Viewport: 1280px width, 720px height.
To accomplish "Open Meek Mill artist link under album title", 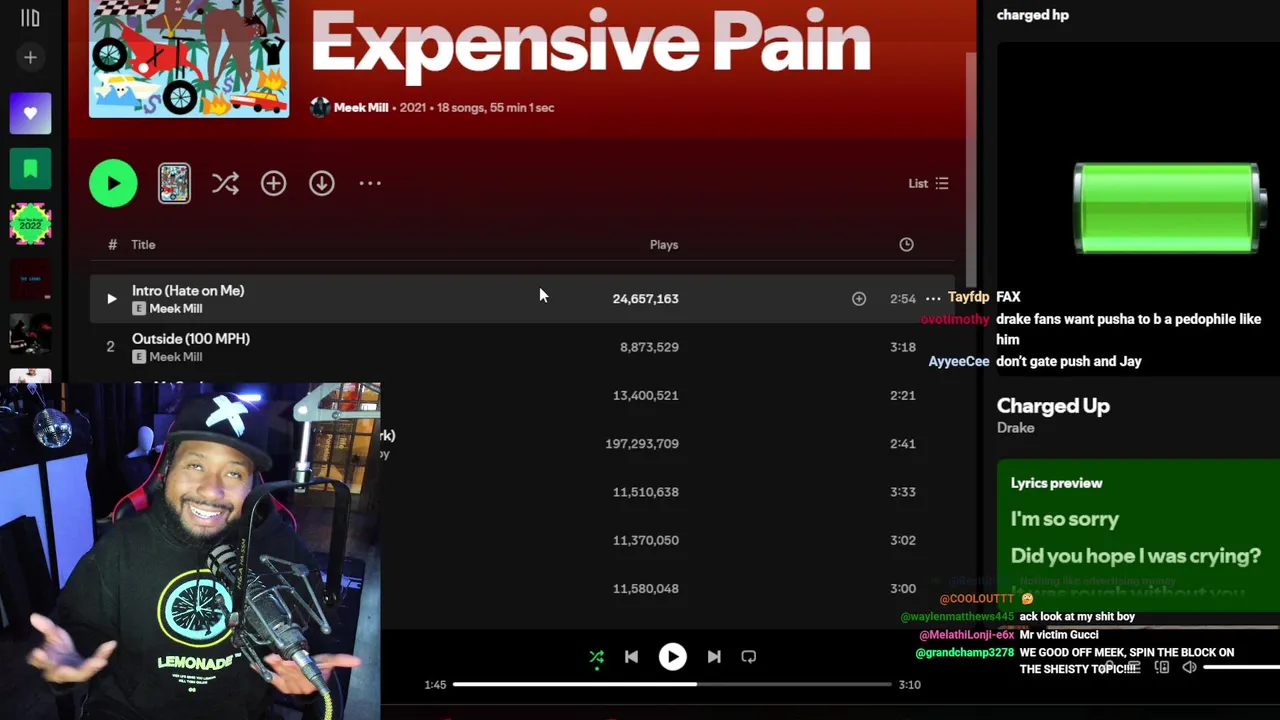I will [361, 107].
